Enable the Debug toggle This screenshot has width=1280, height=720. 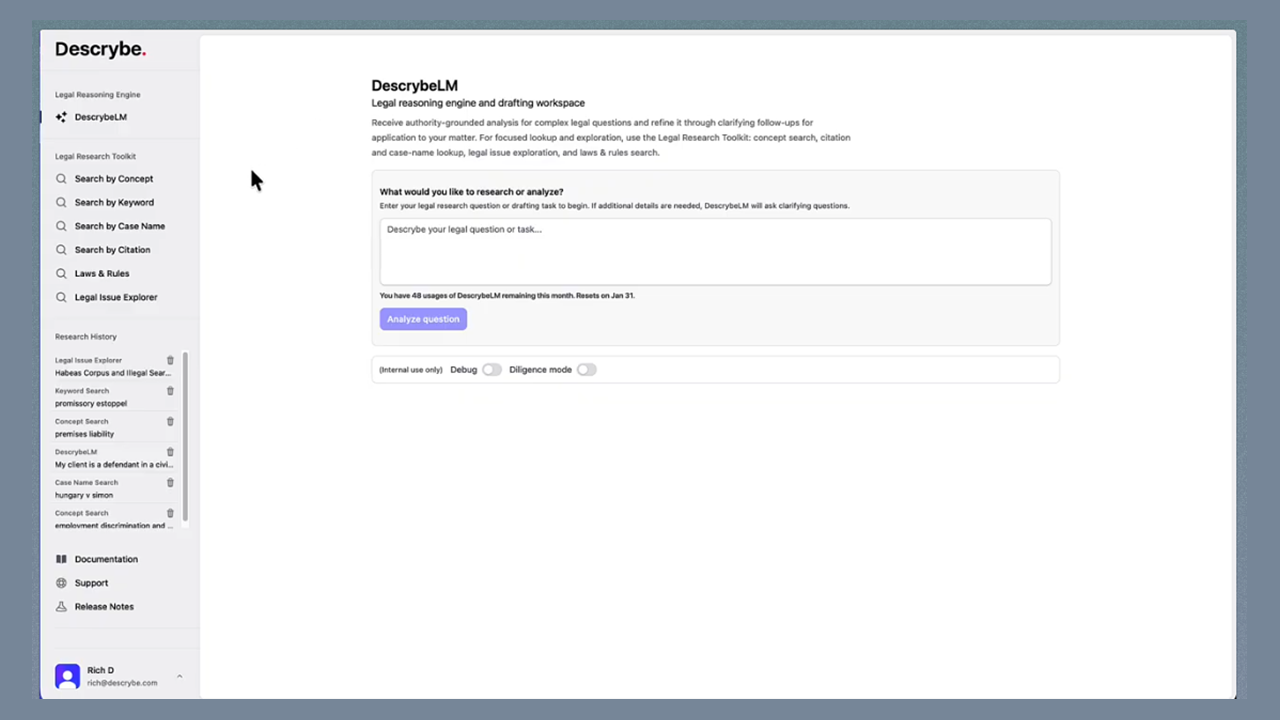pos(491,370)
